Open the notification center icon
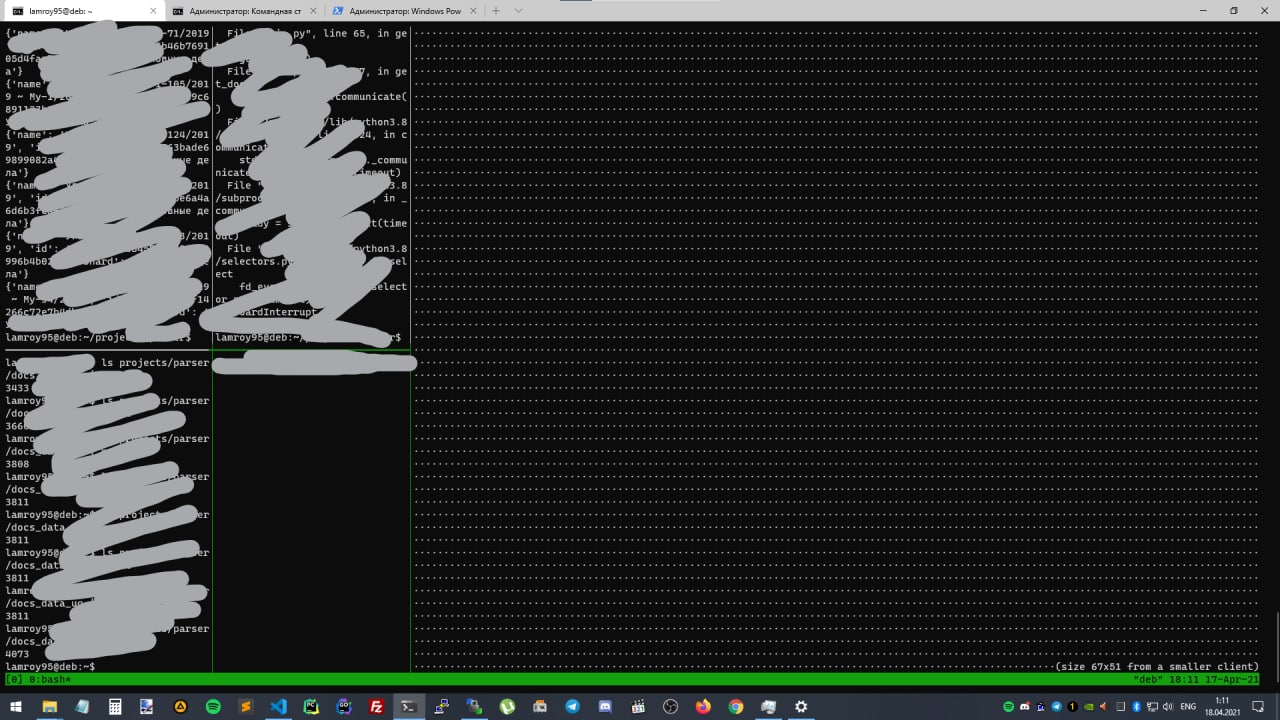1280x720 pixels. tap(1258, 706)
